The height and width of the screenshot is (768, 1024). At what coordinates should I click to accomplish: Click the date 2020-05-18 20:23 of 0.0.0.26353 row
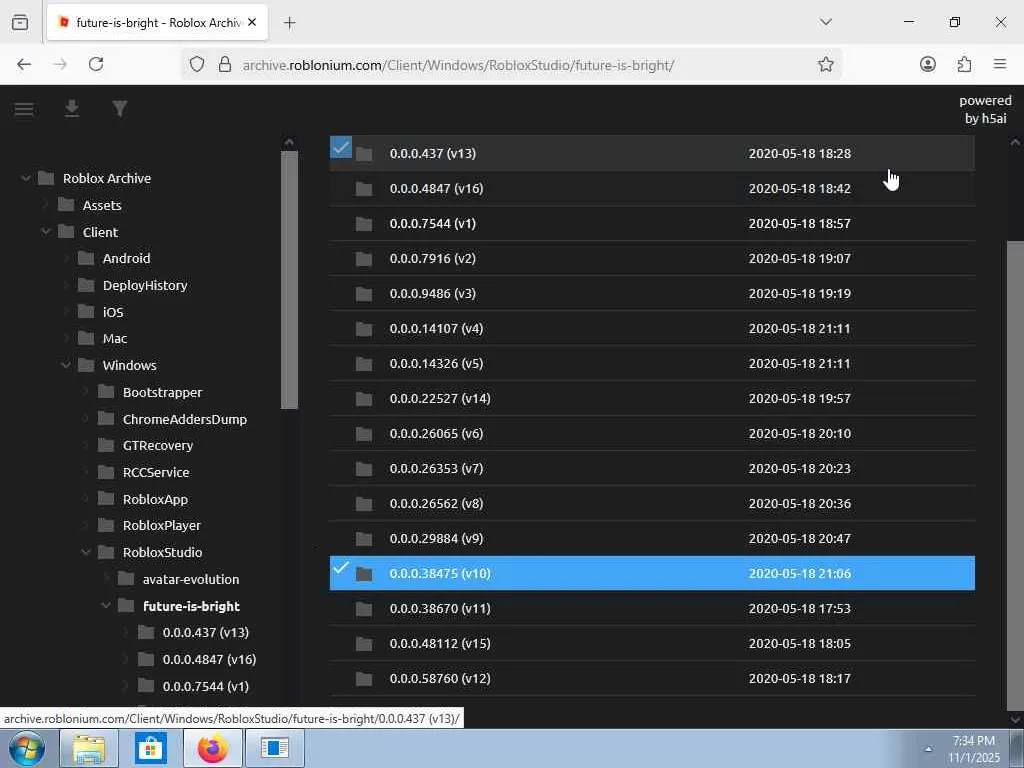coord(799,469)
